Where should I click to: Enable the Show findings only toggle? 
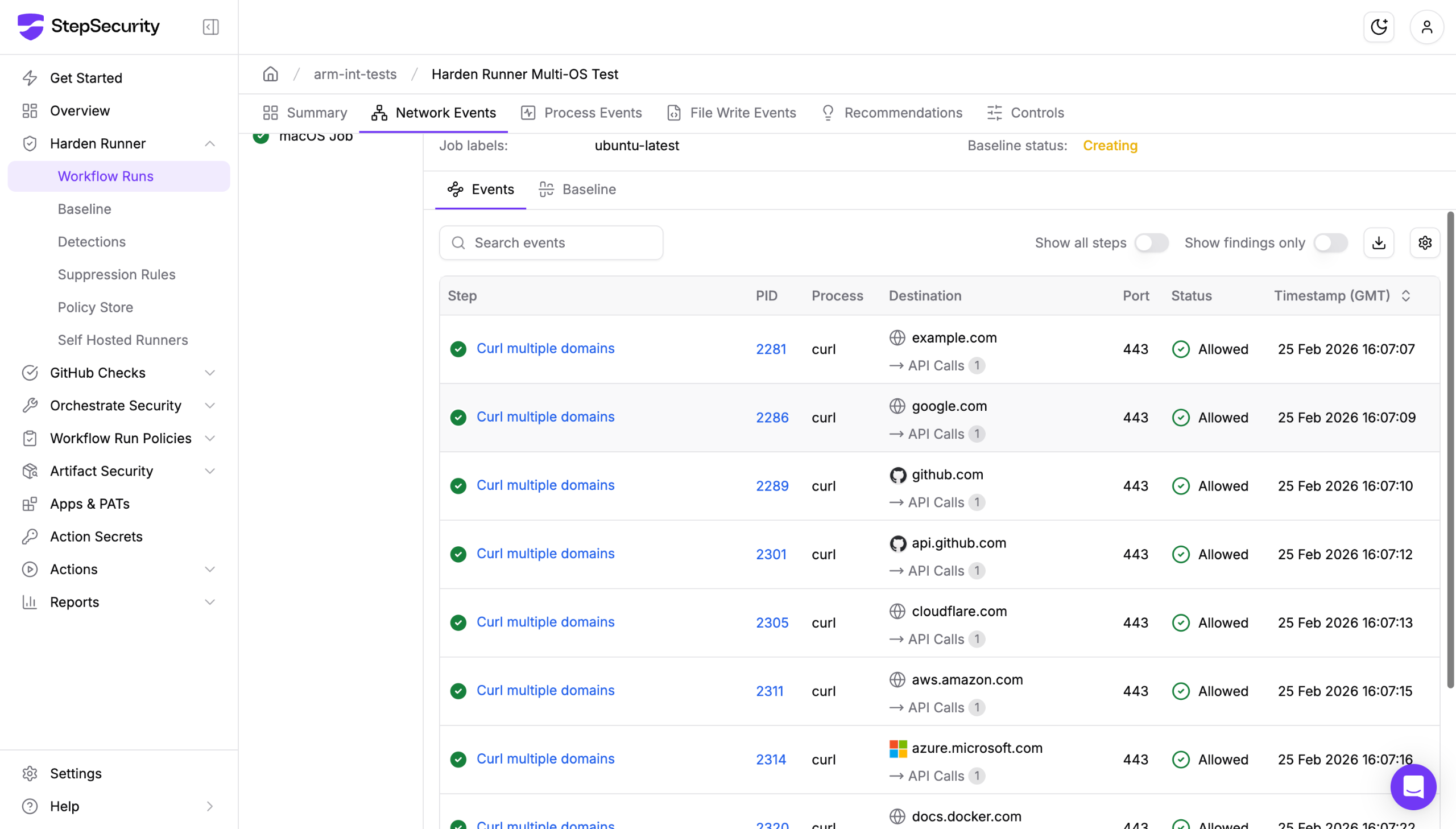click(x=1330, y=242)
